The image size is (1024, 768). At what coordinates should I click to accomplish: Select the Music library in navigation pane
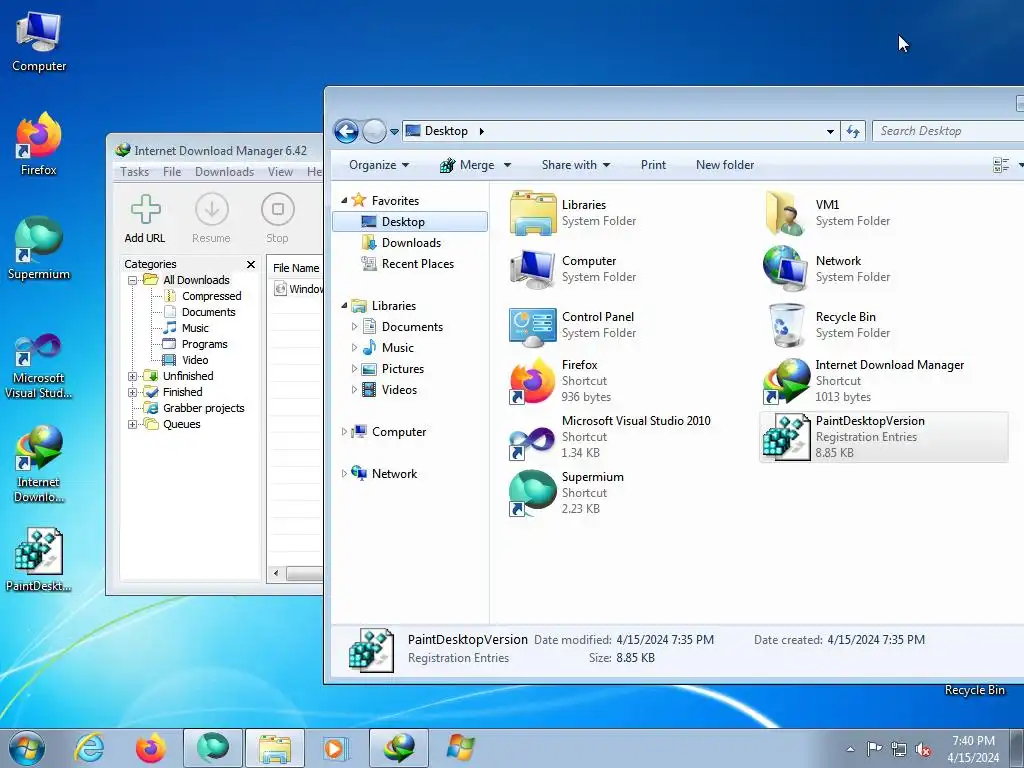click(397, 348)
